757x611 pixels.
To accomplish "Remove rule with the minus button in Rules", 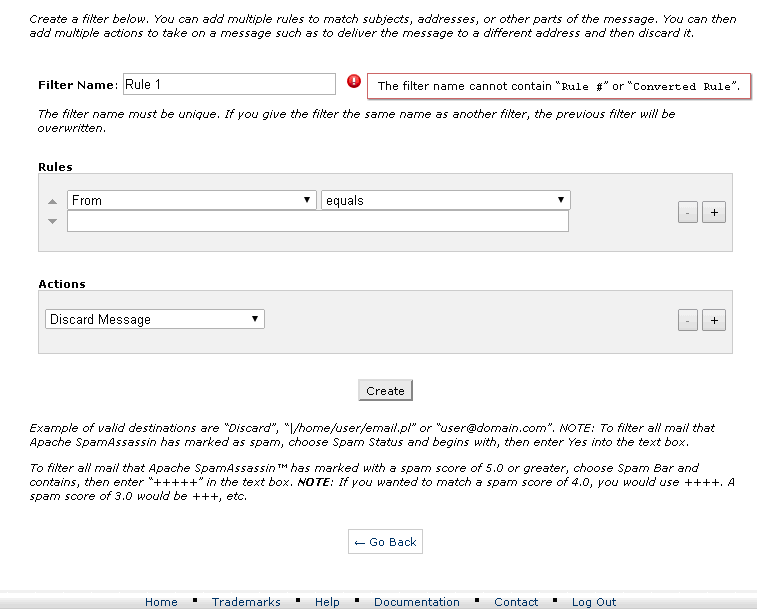I will 687,212.
